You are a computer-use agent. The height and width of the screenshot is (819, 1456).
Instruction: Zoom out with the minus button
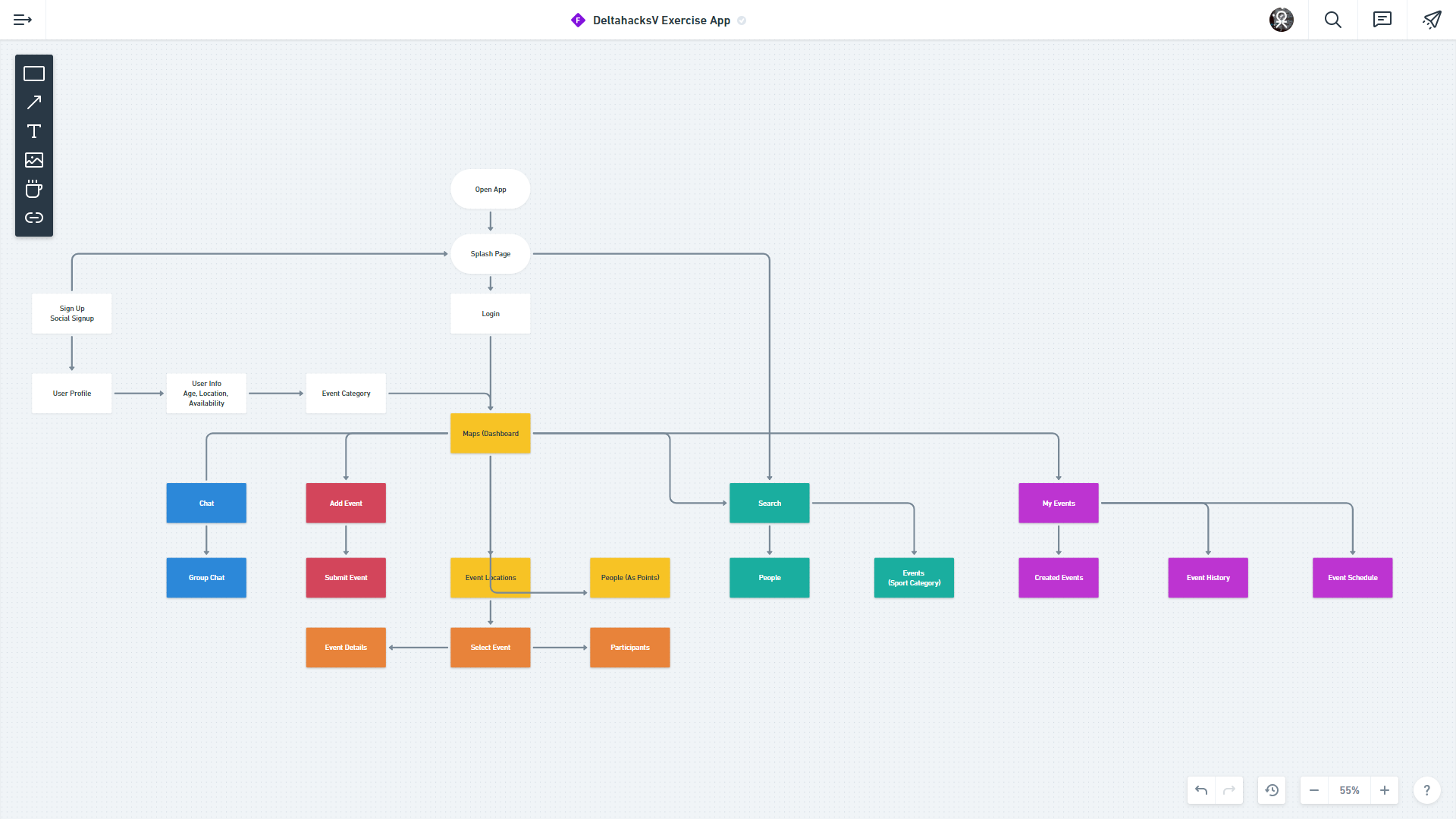(x=1314, y=790)
